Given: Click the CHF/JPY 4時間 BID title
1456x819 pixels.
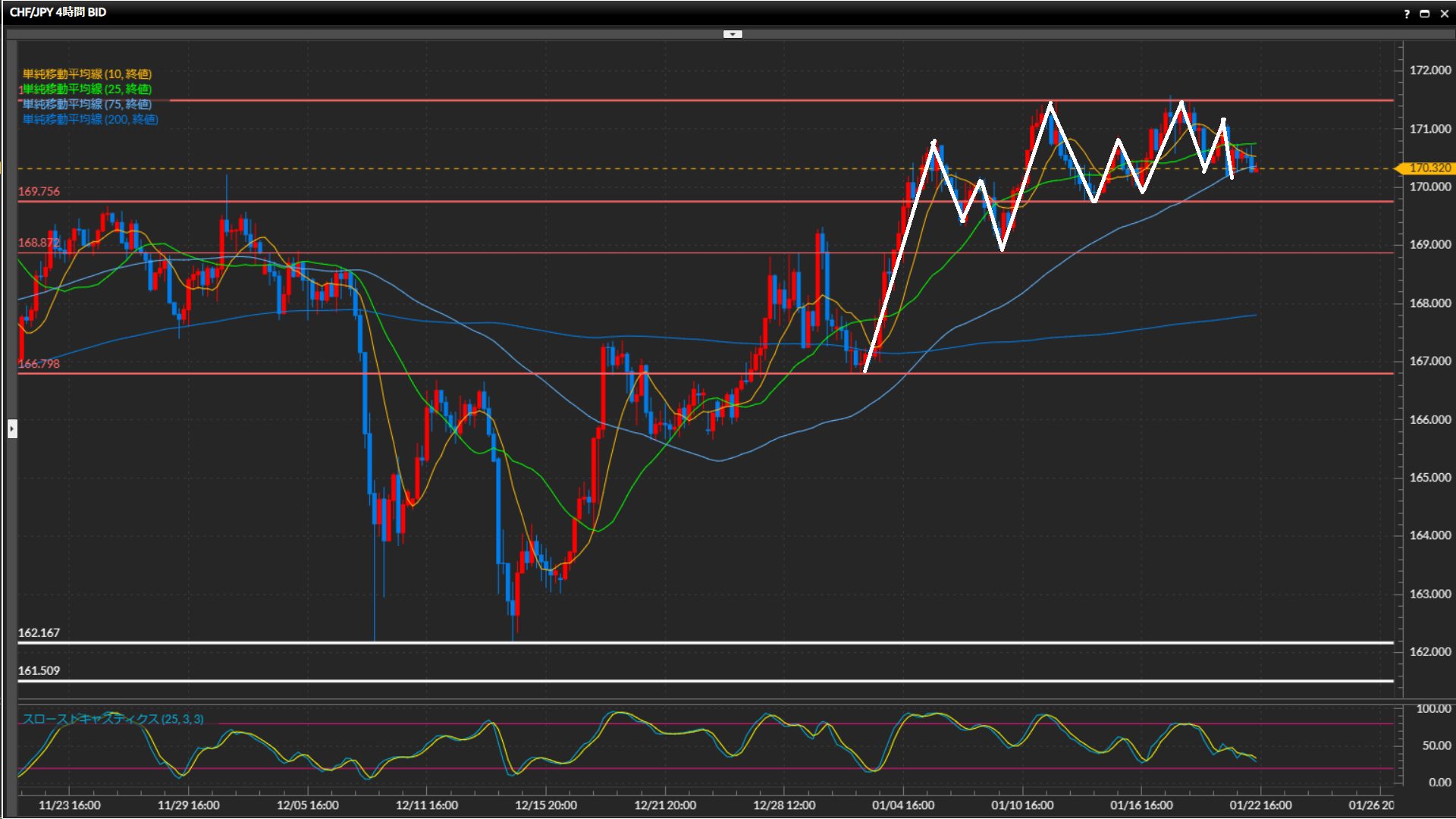Looking at the screenshot, I should pos(58,12).
